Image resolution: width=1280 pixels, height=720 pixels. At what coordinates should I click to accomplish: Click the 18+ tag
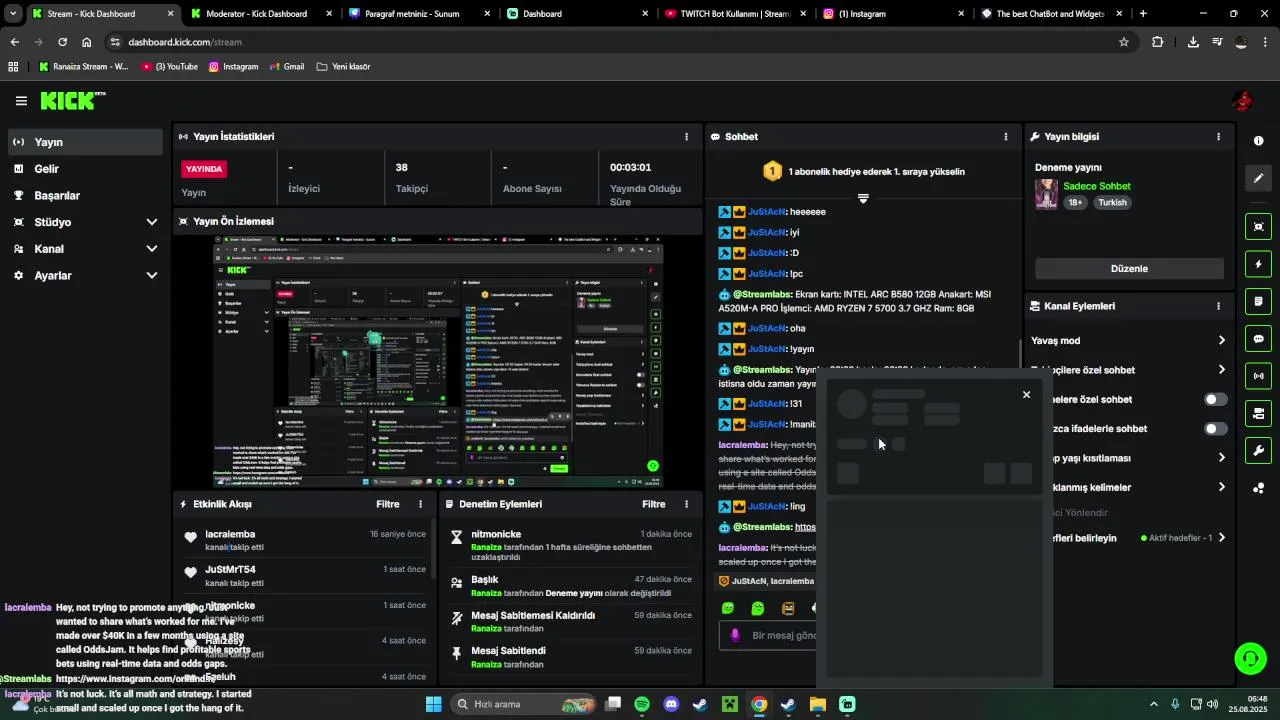click(x=1075, y=202)
